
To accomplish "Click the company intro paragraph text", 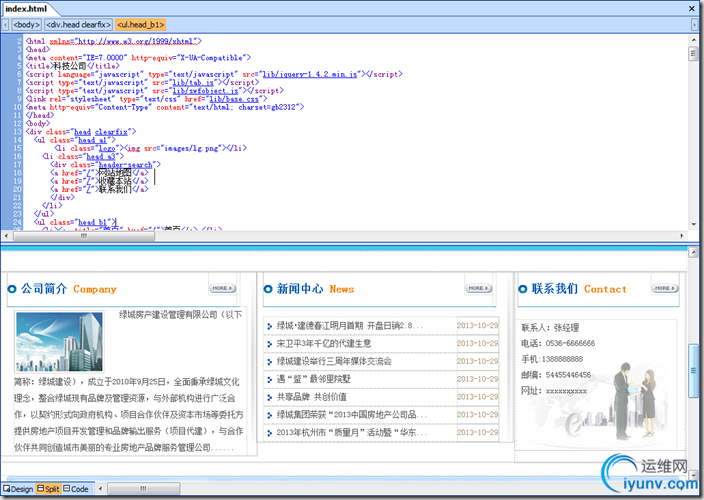I will 129,414.
